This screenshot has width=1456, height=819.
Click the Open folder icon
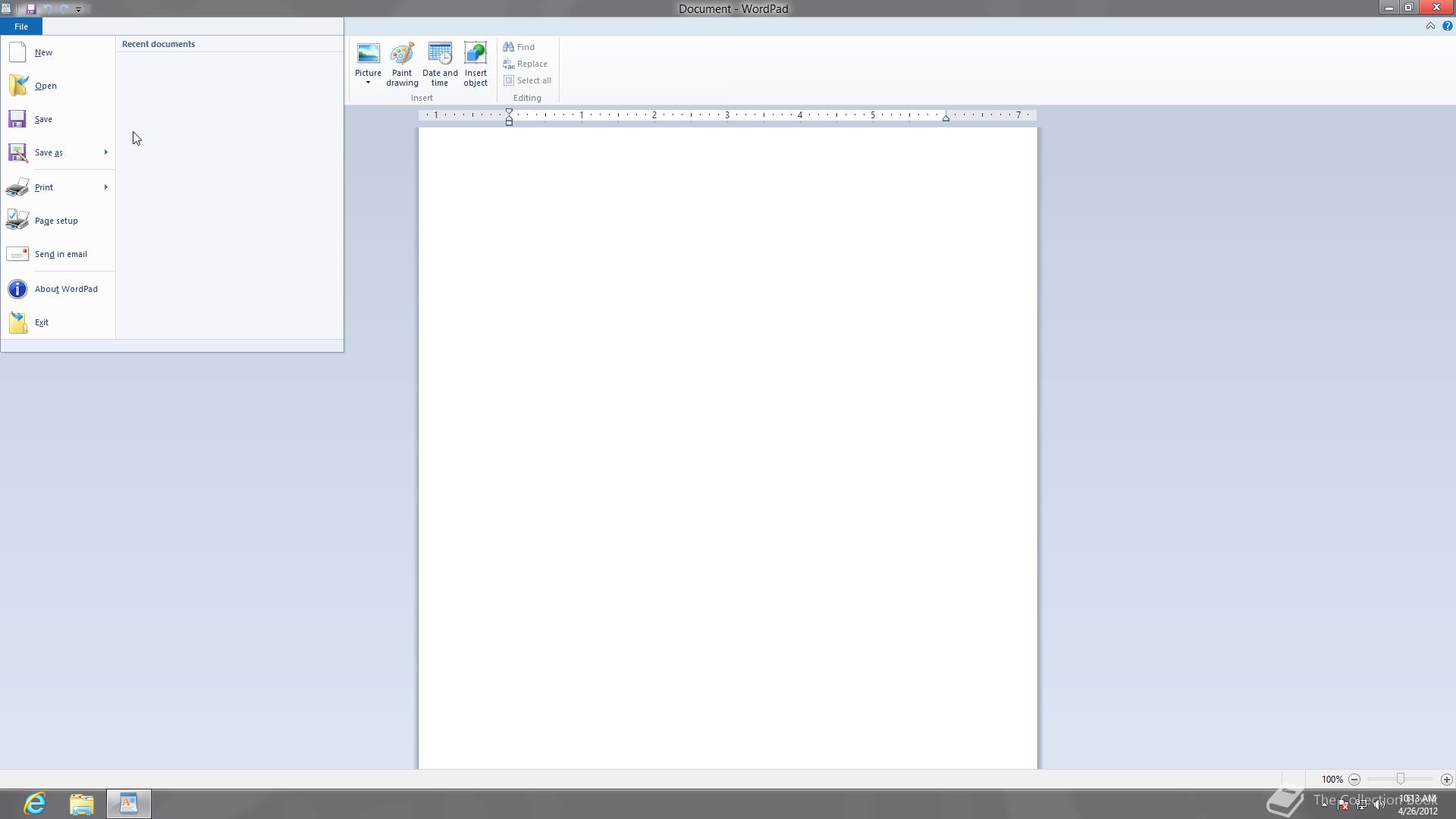17,86
